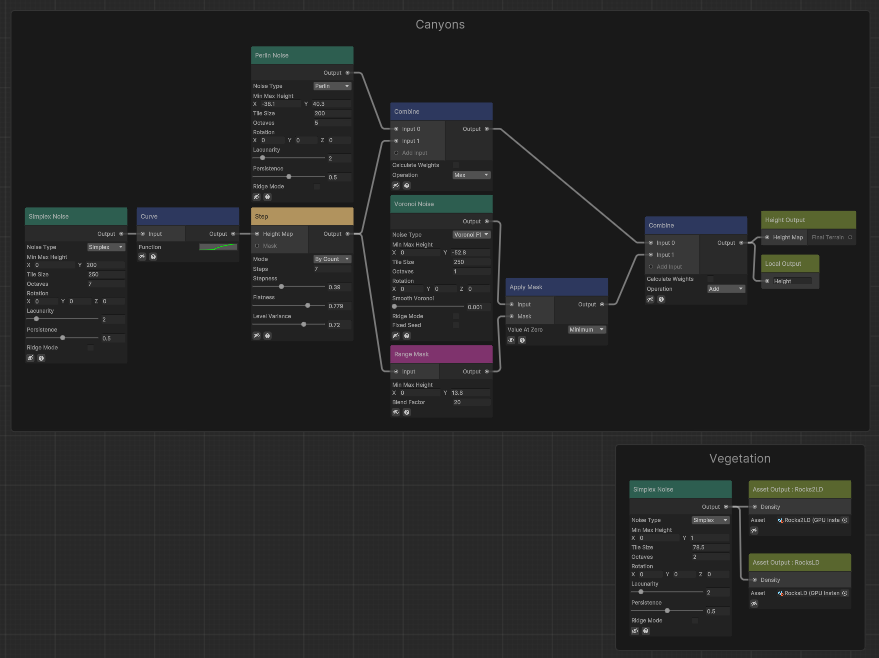Open the Mode dropdown showing By Count
The width and height of the screenshot is (879, 658).
click(x=333, y=258)
